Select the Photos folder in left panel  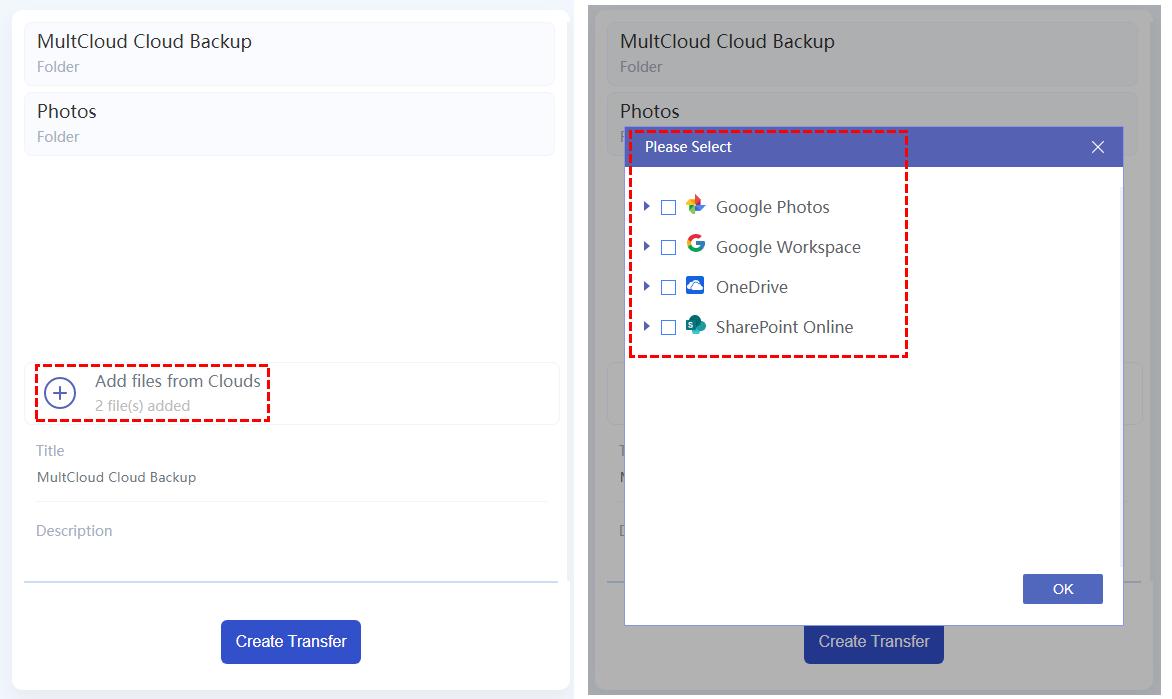(289, 123)
